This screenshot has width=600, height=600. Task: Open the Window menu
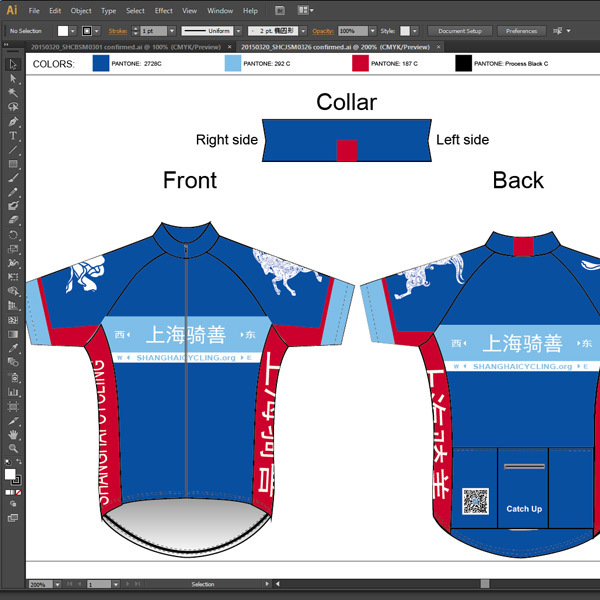220,11
